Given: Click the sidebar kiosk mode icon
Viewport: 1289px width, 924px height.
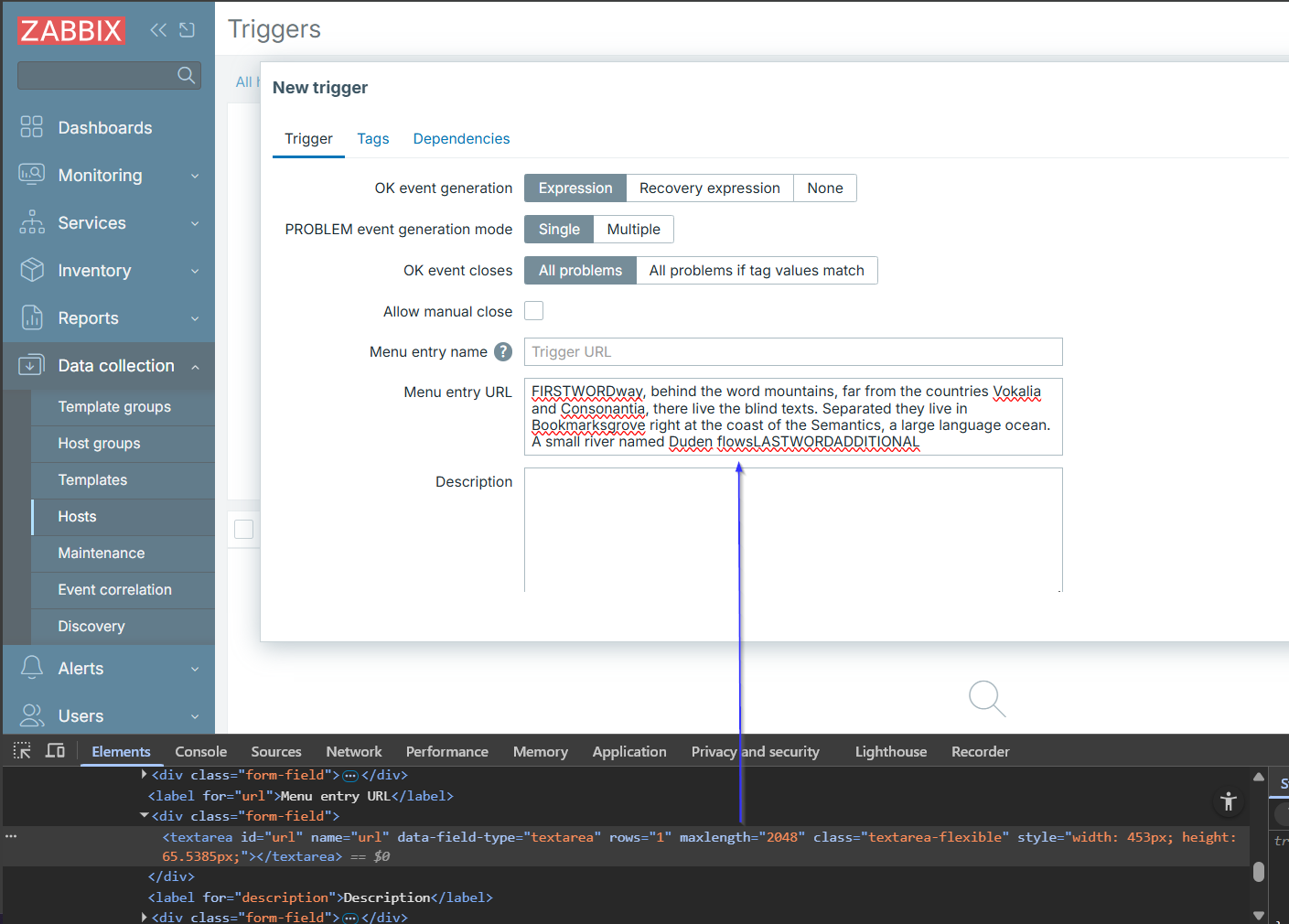Looking at the screenshot, I should 188,30.
